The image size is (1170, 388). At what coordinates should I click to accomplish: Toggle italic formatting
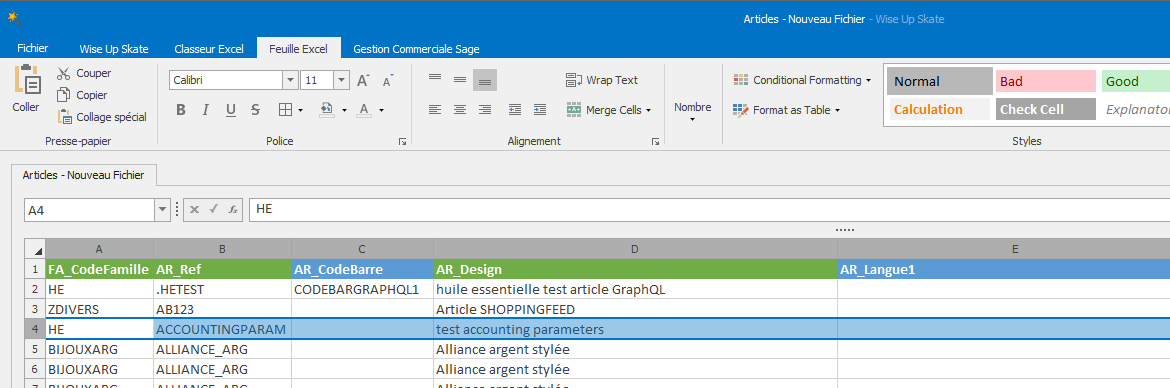point(206,110)
